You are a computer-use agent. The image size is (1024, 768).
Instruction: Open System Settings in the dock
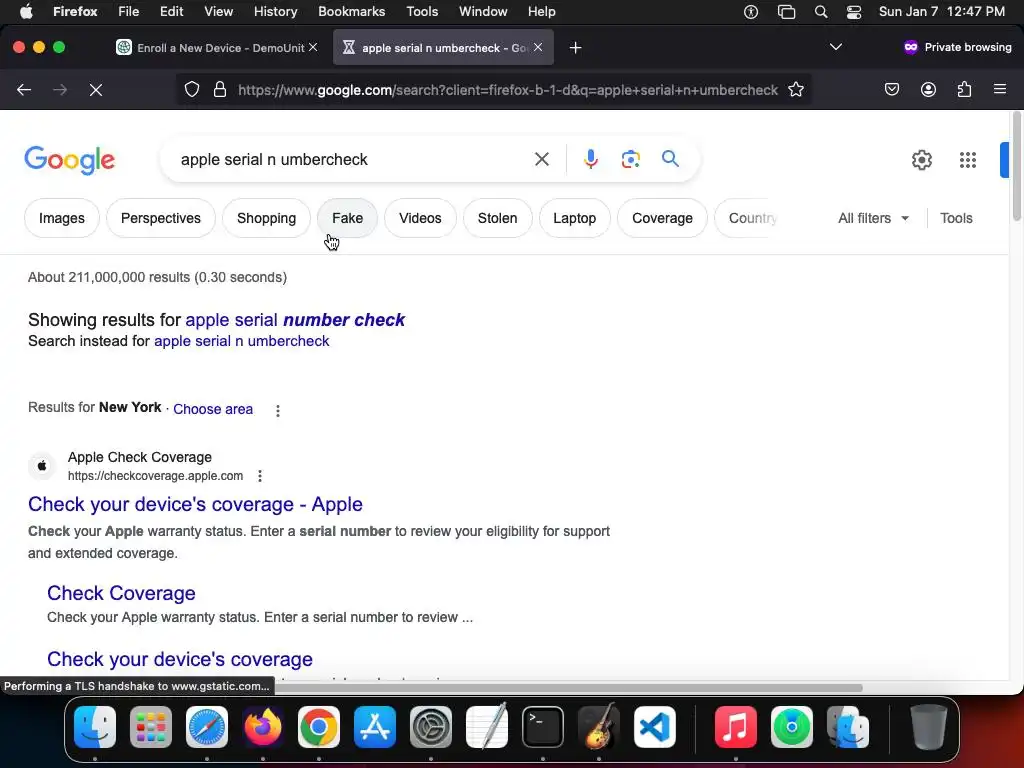point(430,727)
